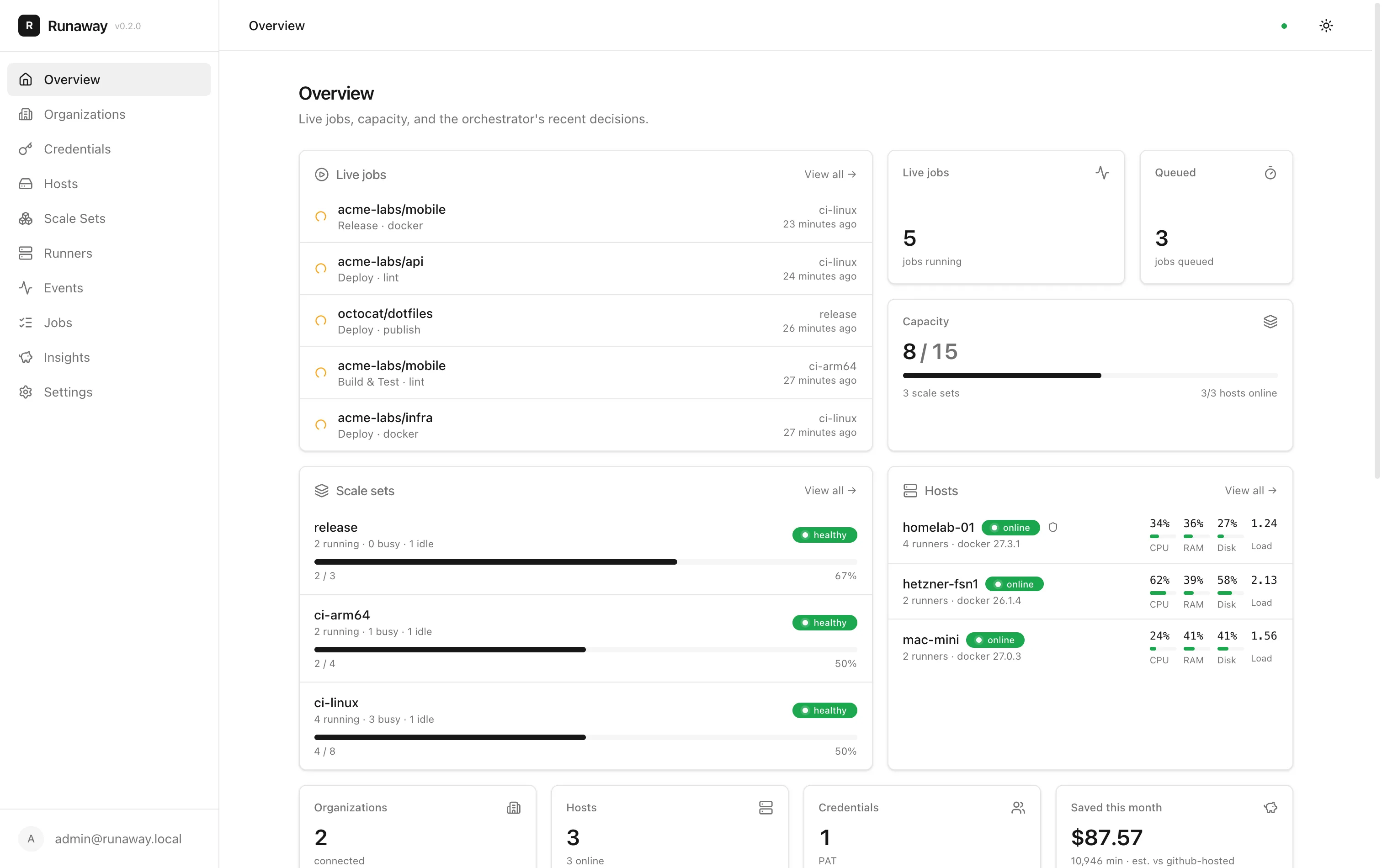Click the Settings gear icon in sidebar
The image size is (1382, 868).
point(25,392)
